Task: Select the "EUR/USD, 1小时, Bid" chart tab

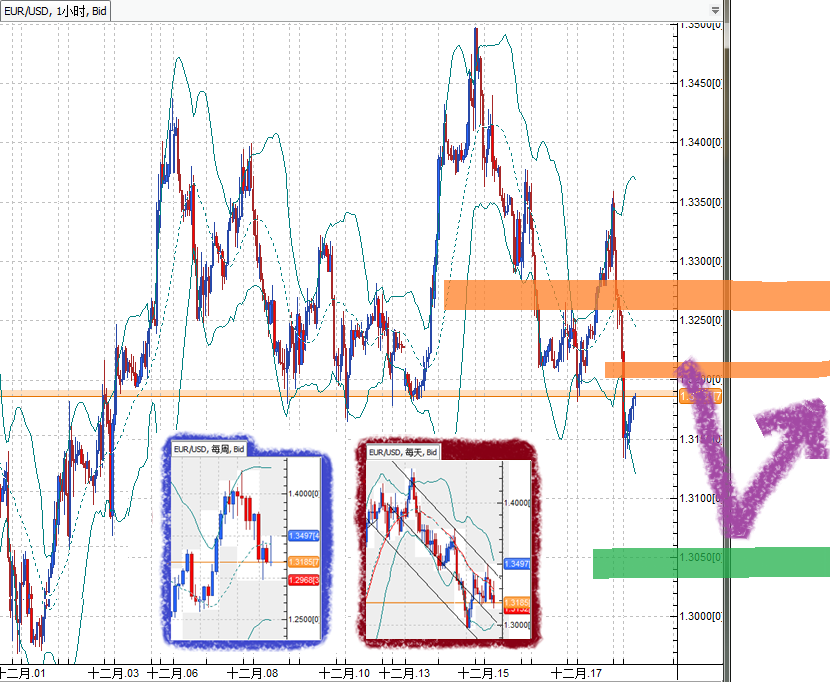Action: point(55,11)
